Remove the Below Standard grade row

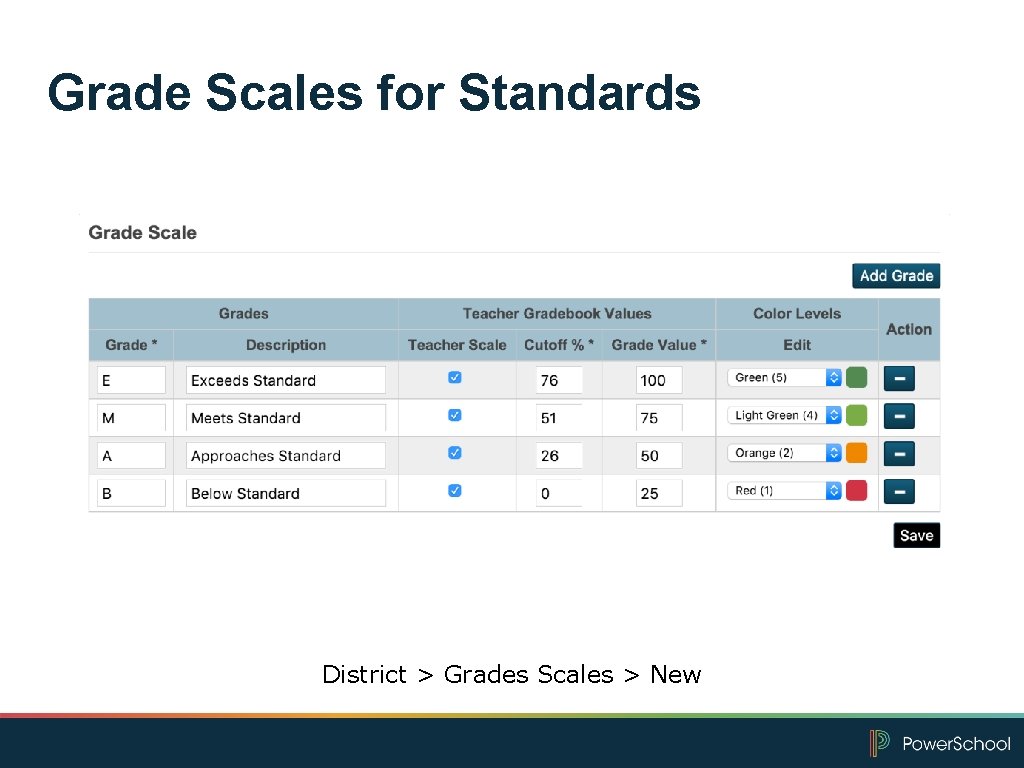point(898,490)
